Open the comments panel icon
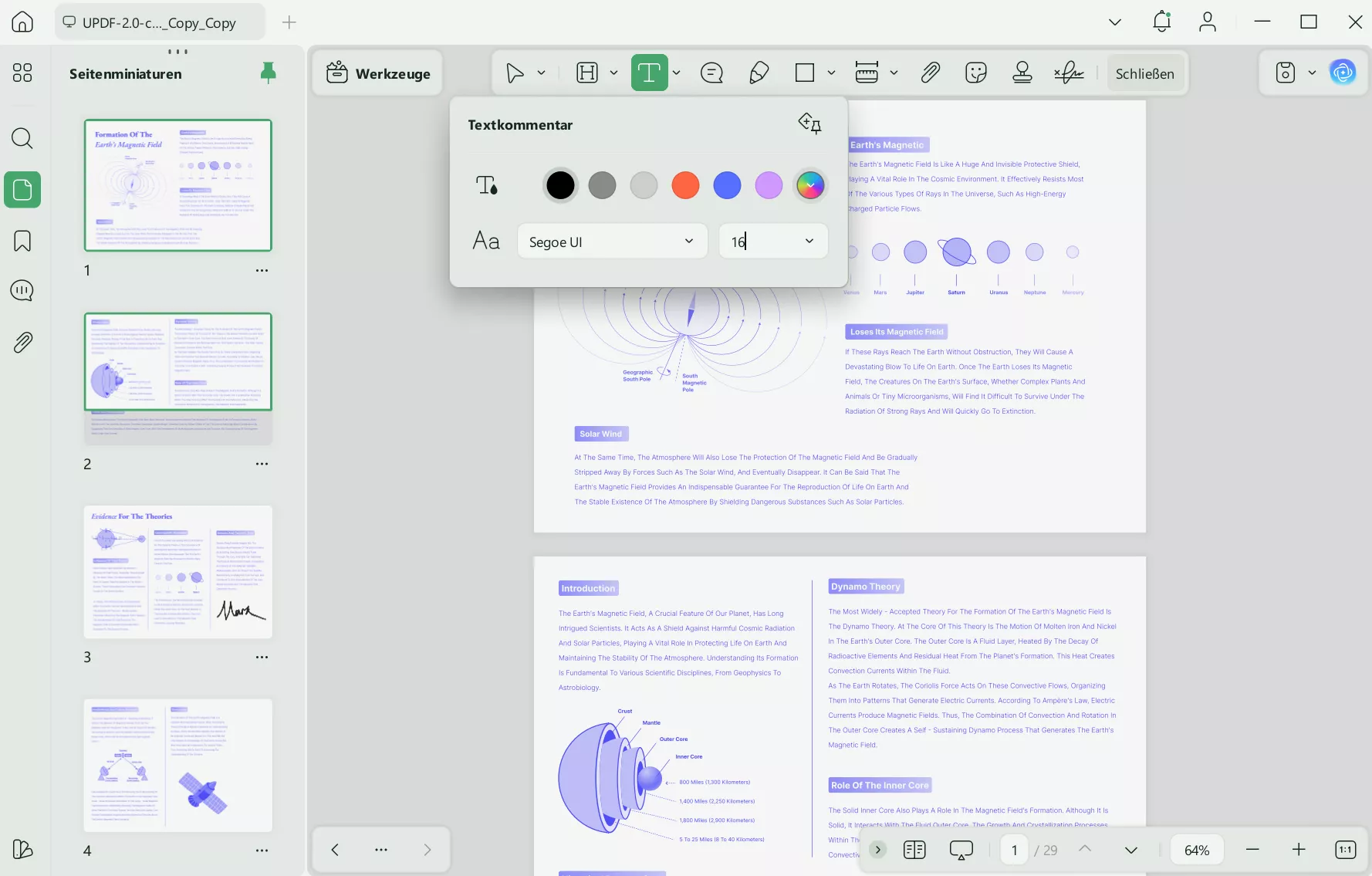The height and width of the screenshot is (876, 1372). pyautogui.click(x=22, y=291)
